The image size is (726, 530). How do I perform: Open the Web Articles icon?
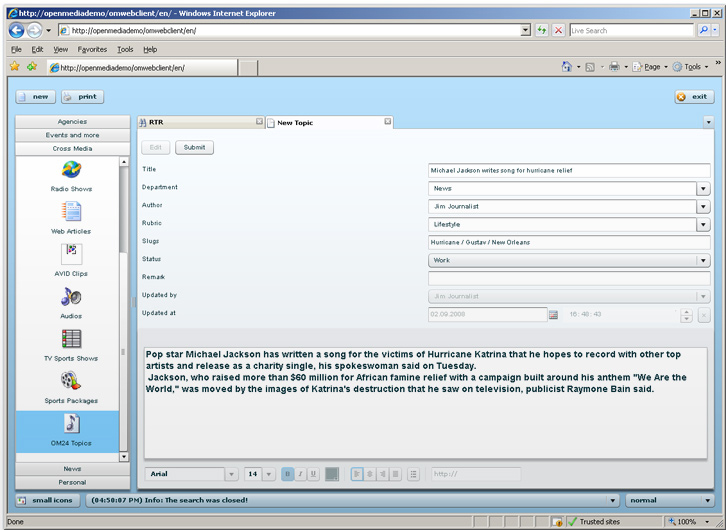point(71,212)
